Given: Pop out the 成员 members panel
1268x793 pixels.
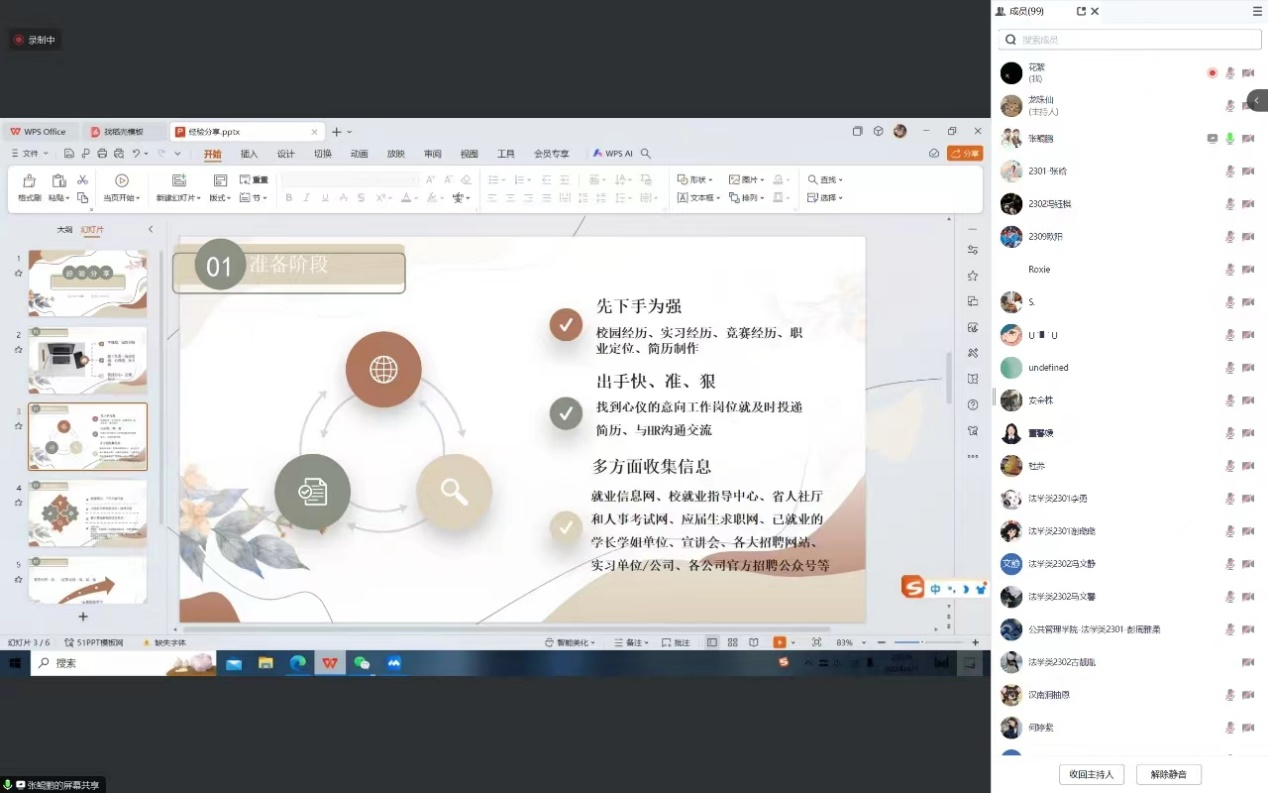Looking at the screenshot, I should (x=1081, y=11).
